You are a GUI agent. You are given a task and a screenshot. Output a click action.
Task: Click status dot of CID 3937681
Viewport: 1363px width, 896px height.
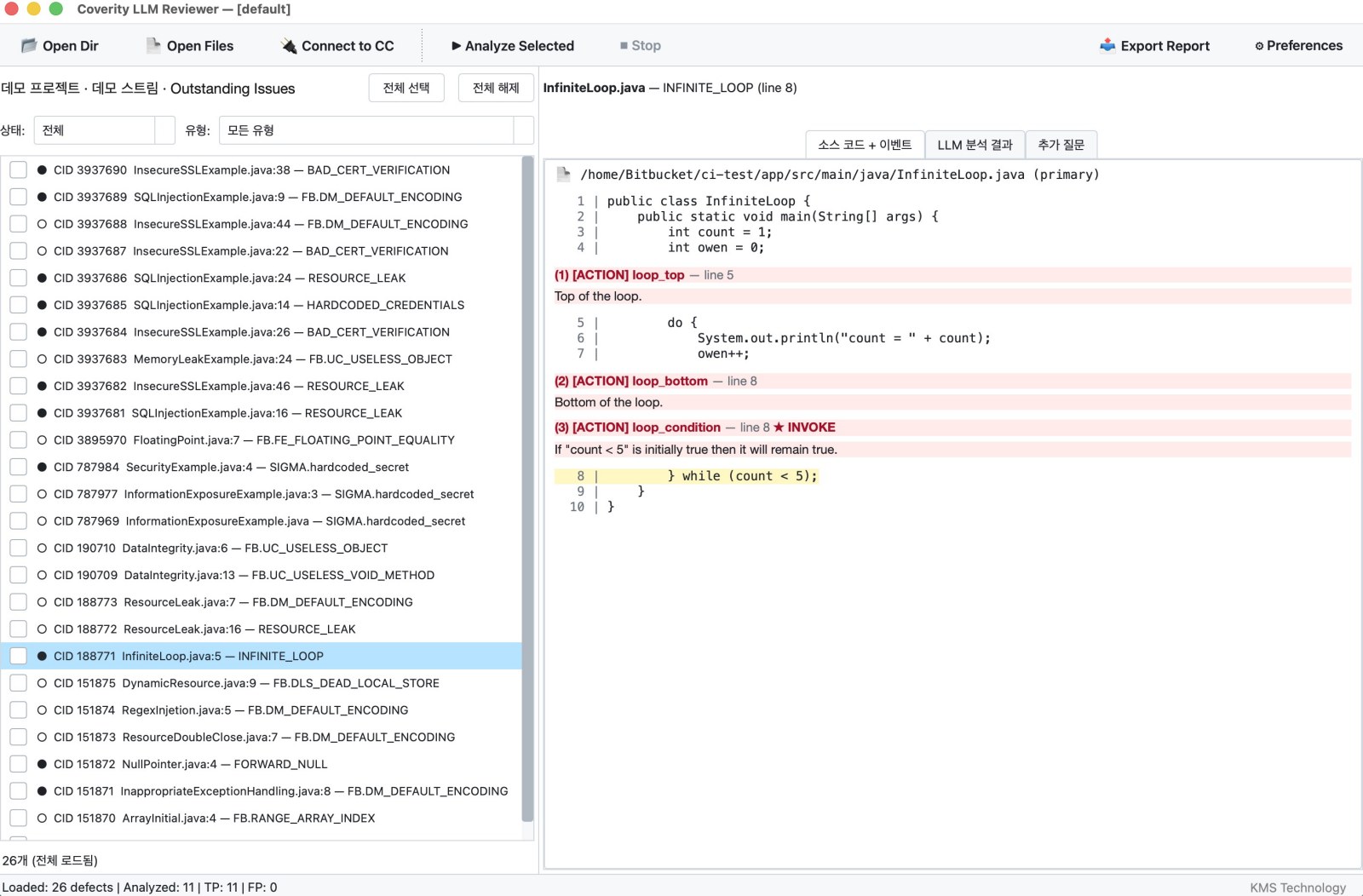pos(42,413)
